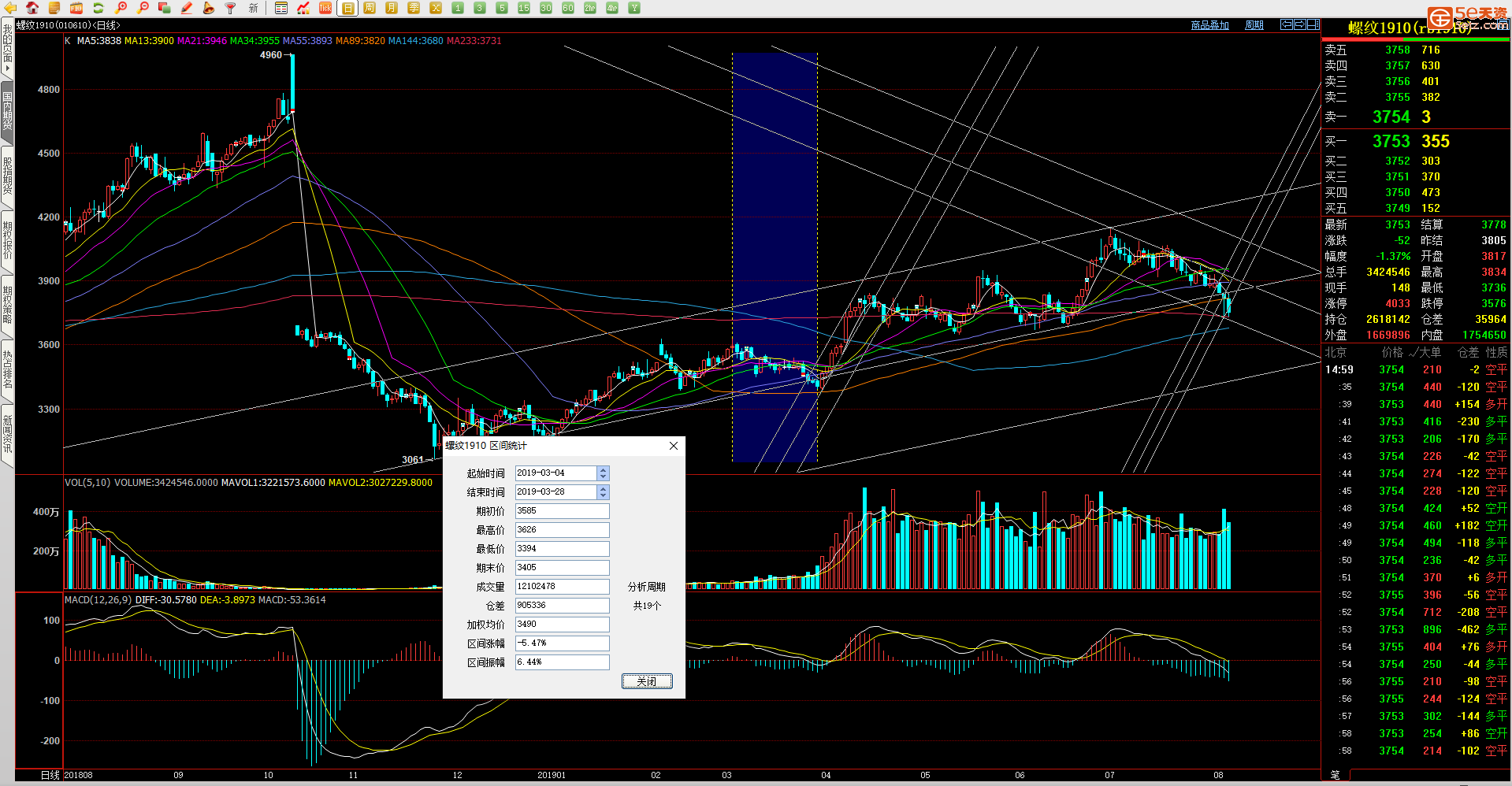Select the 2hr period button
Viewport: 1512px width, 786px height.
pos(590,8)
